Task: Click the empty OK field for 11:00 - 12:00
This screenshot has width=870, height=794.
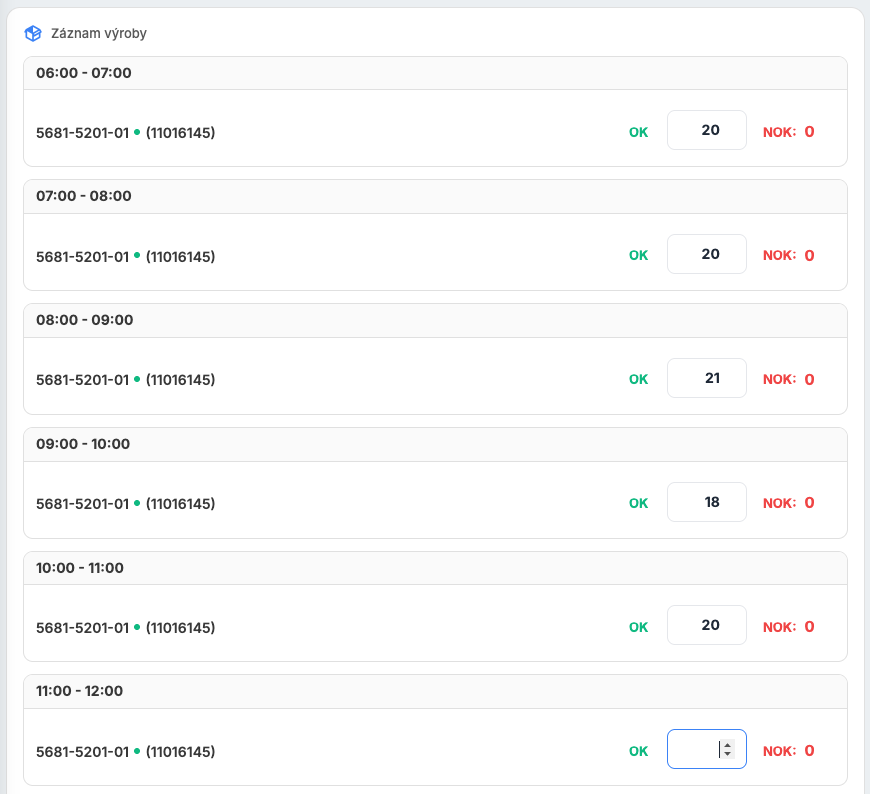Action: 692,750
